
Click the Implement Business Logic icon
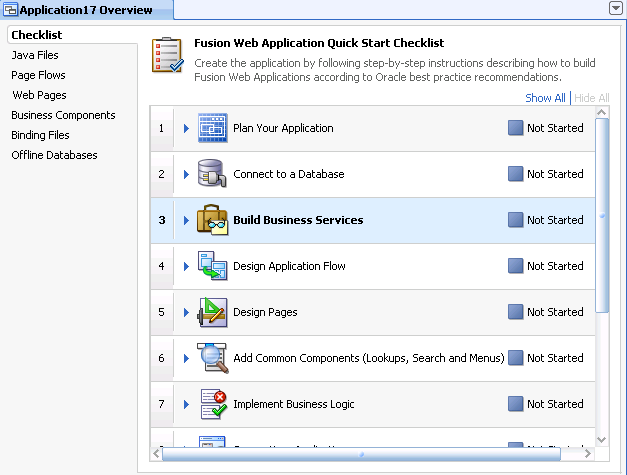[x=213, y=404]
